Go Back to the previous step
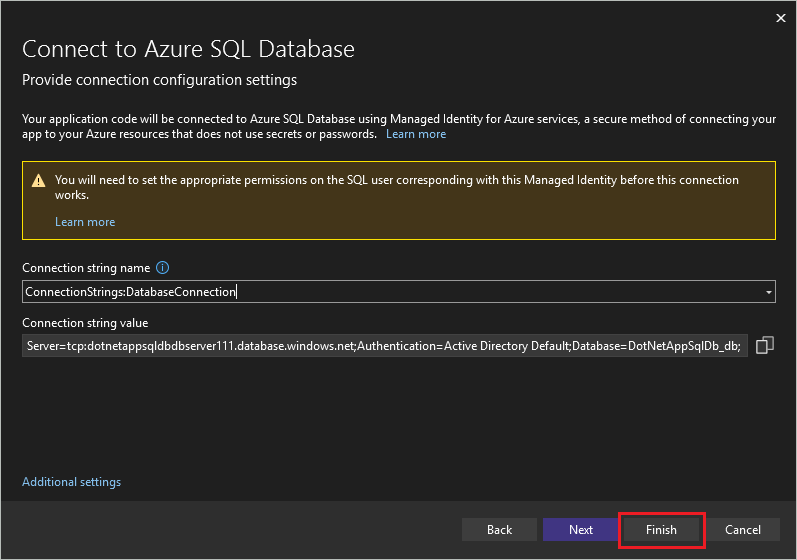Screen dimensions: 797x560 tap(499, 530)
